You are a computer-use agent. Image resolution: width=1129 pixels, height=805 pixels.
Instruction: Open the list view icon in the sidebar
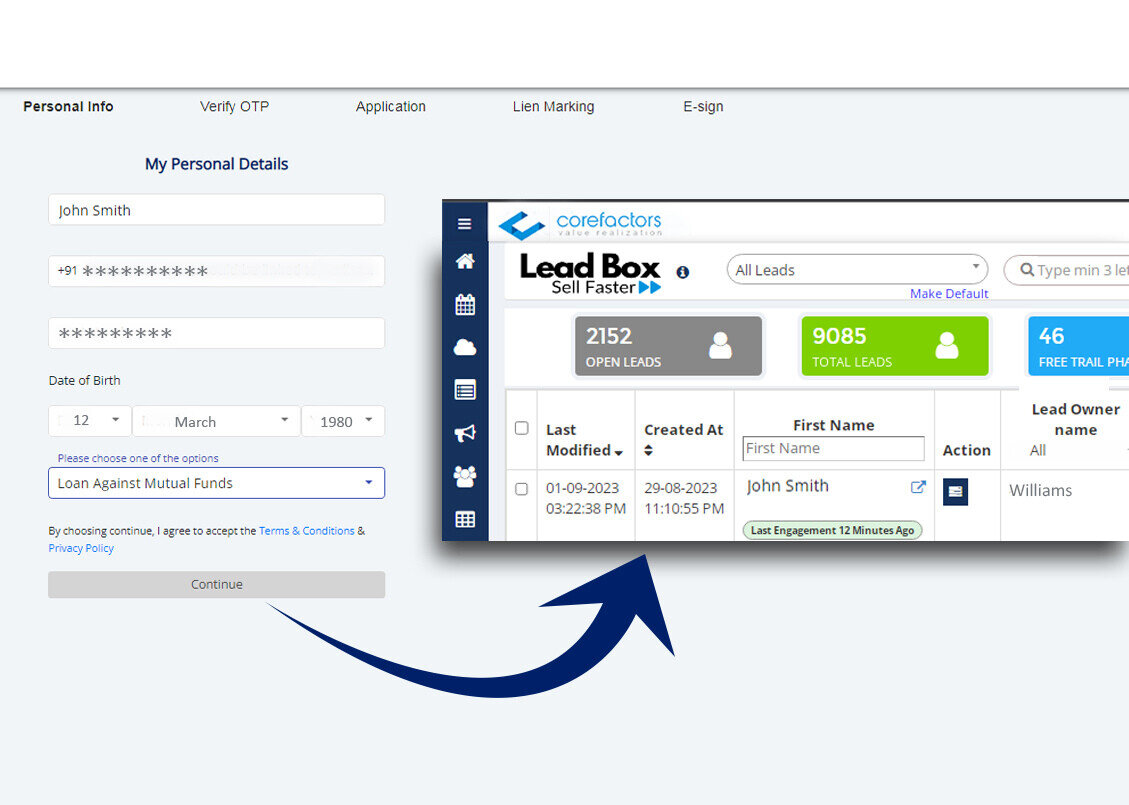click(x=465, y=390)
